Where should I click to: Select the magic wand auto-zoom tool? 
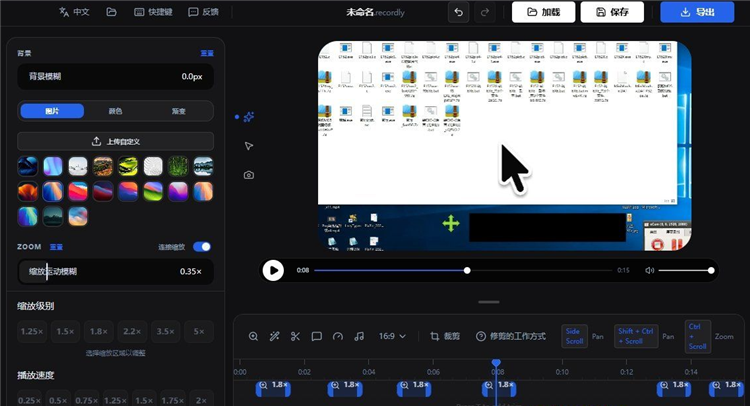[x=274, y=337]
